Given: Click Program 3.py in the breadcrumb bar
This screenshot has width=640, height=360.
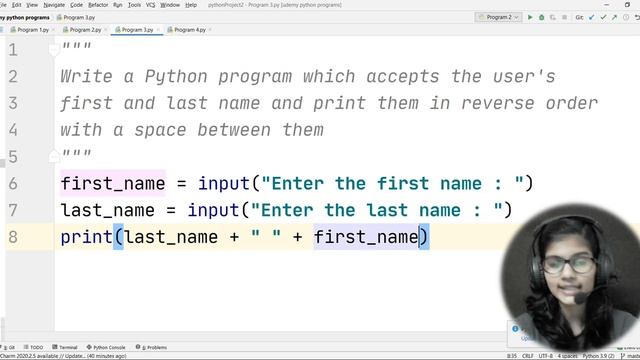Looking at the screenshot, I should click(x=76, y=18).
